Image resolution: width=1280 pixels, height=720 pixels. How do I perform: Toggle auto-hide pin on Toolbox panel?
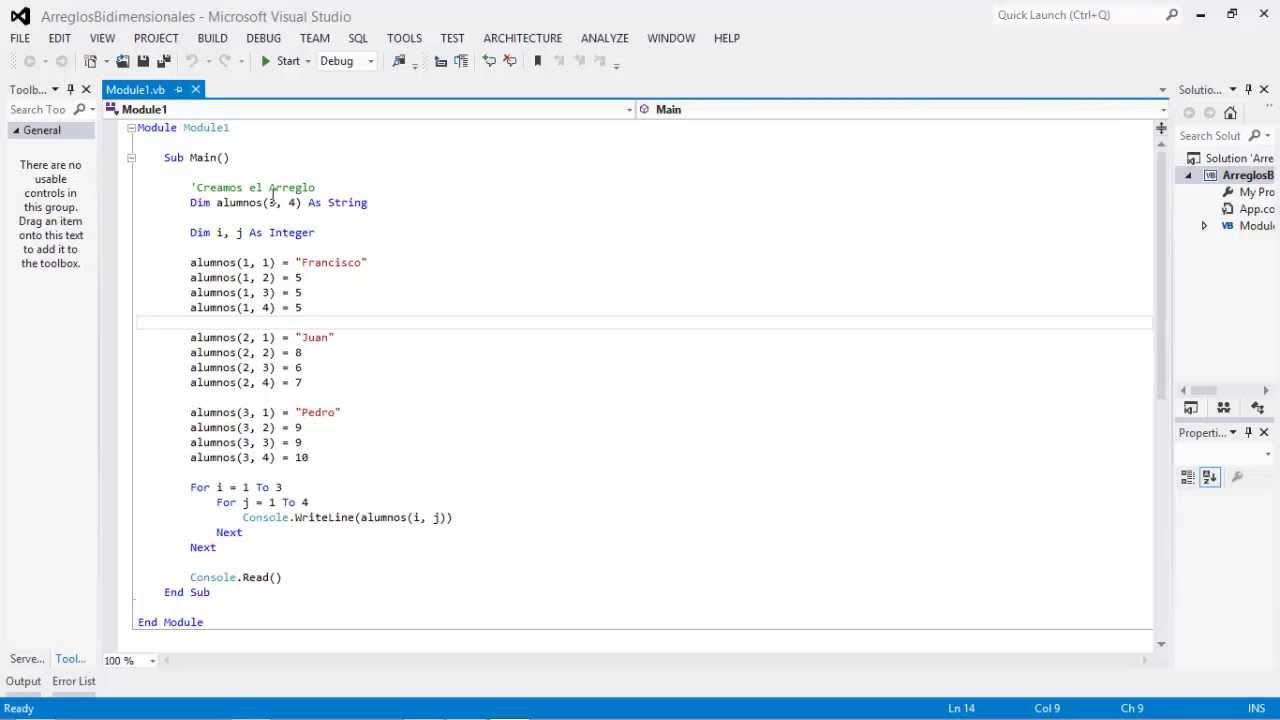point(70,89)
